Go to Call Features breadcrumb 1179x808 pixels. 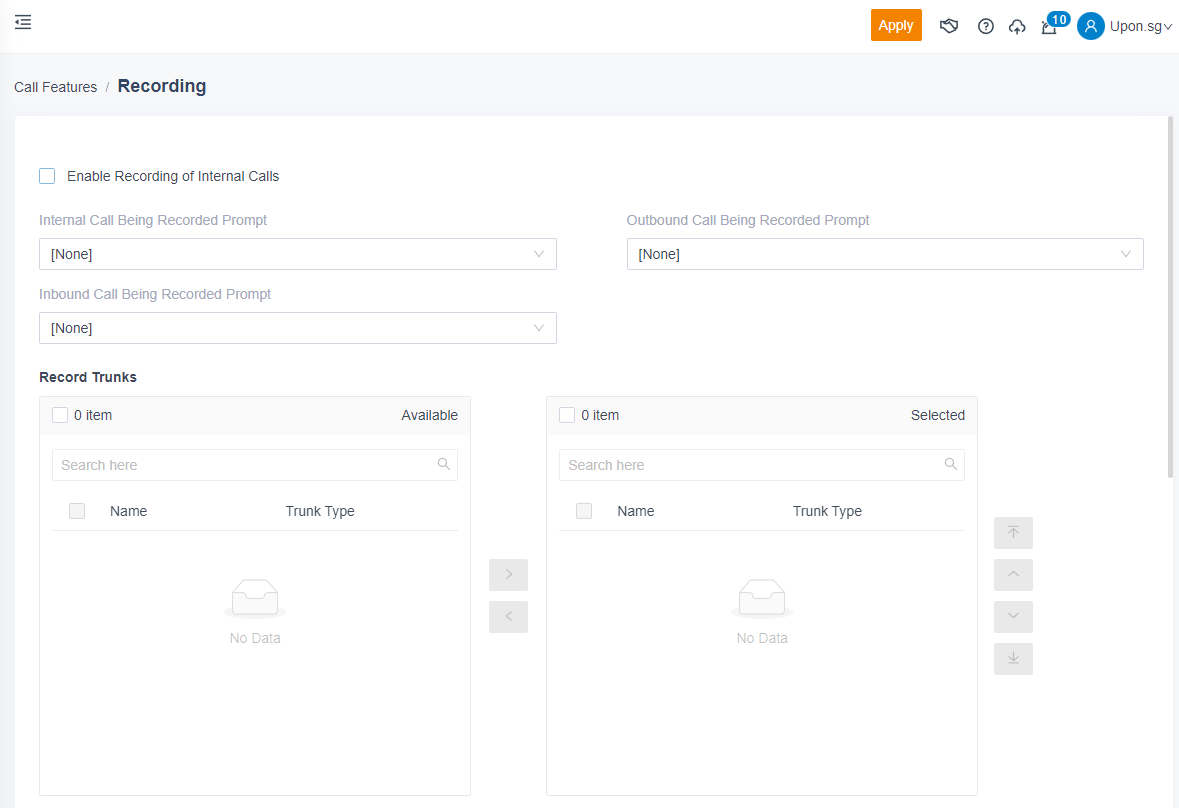coord(55,87)
